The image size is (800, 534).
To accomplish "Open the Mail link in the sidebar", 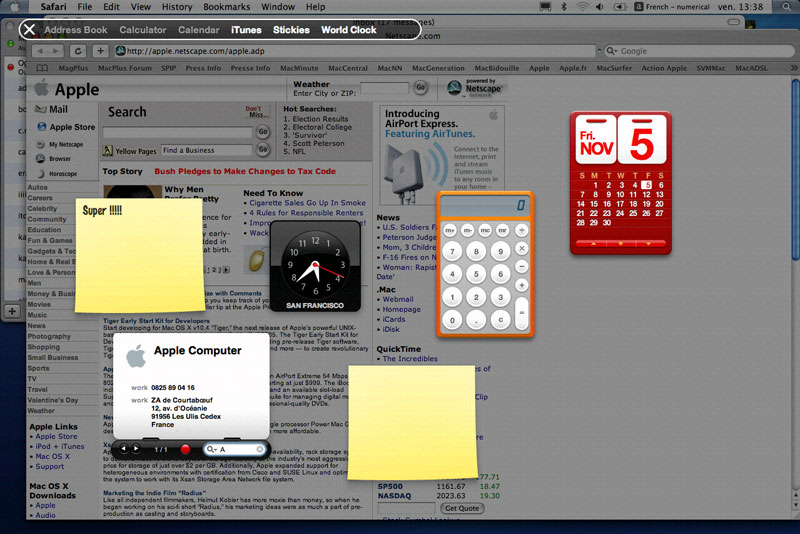I will click(x=58, y=109).
